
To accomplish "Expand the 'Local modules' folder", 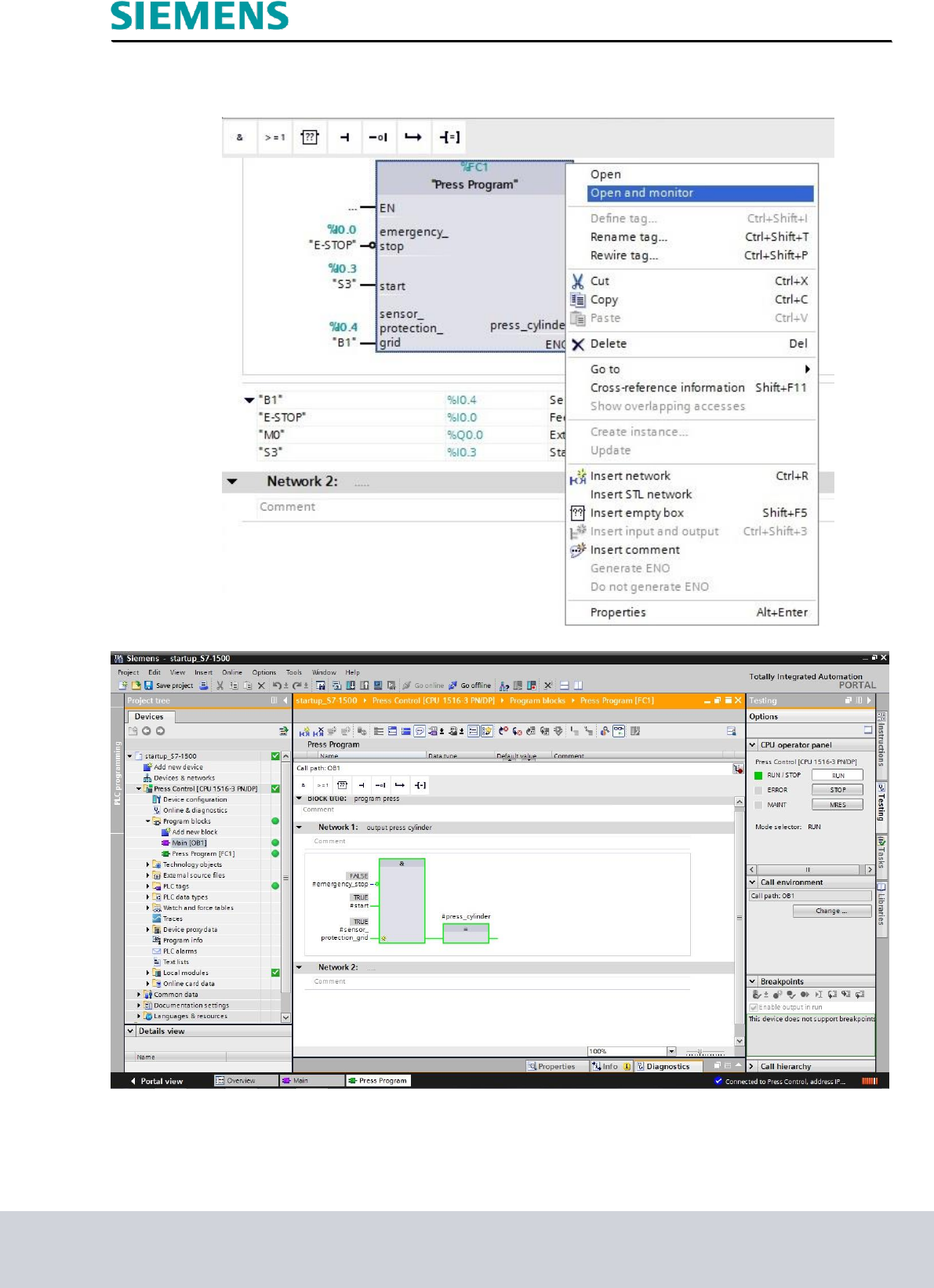I will click(x=148, y=973).
